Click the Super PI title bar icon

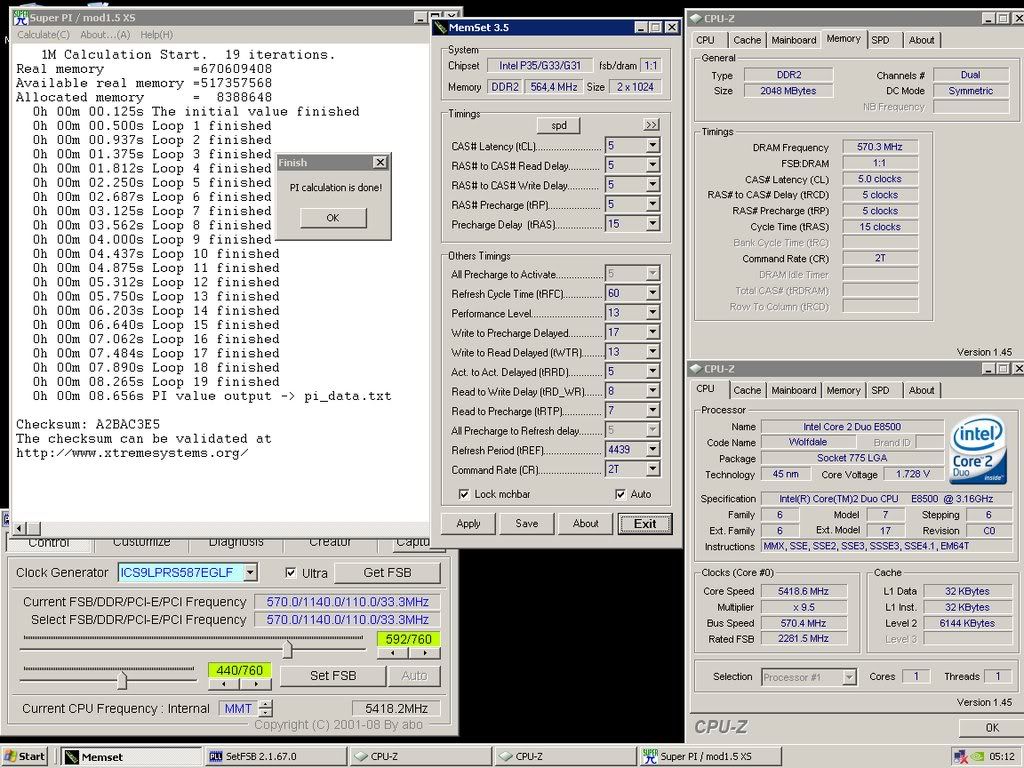point(21,18)
